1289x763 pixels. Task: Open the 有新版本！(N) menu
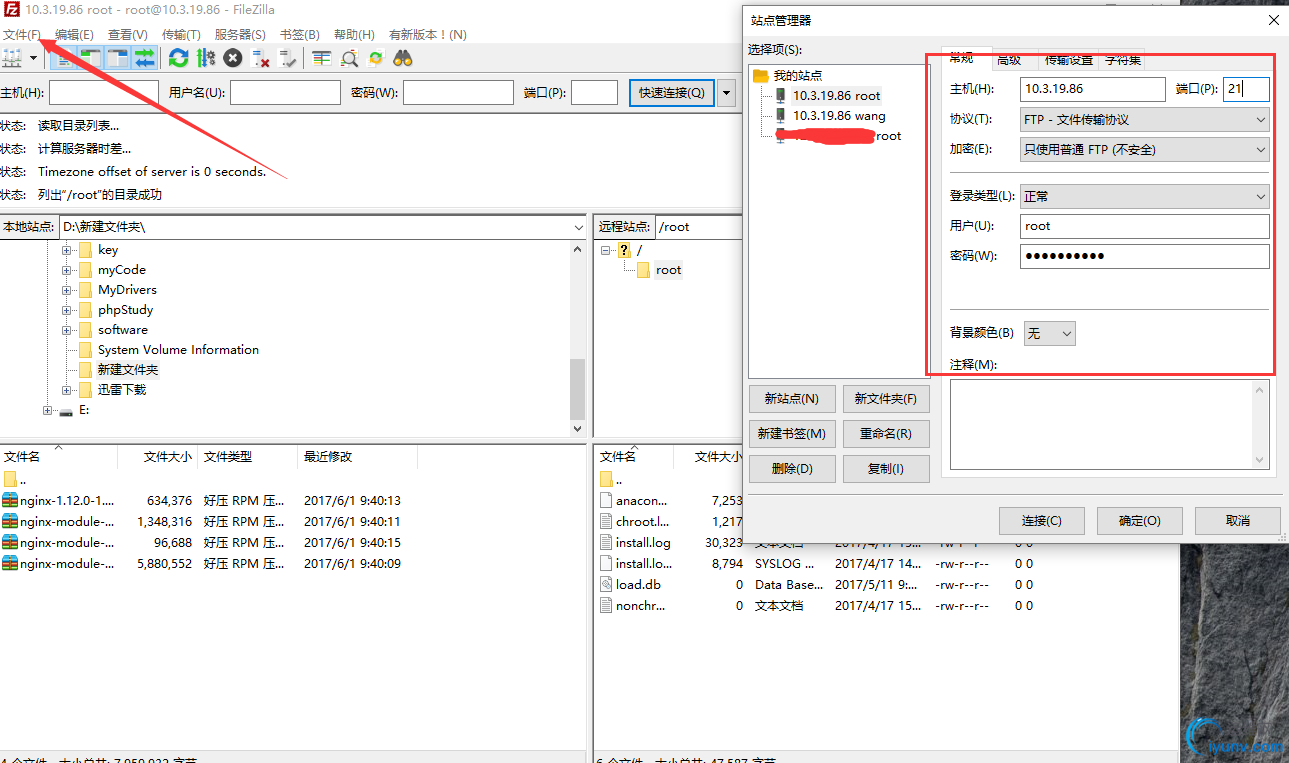[x=427, y=34]
